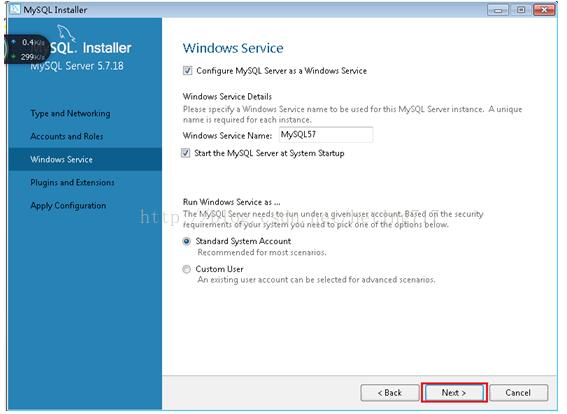The width and height of the screenshot is (567, 414).
Task: Click the Next button
Action: [454, 393]
